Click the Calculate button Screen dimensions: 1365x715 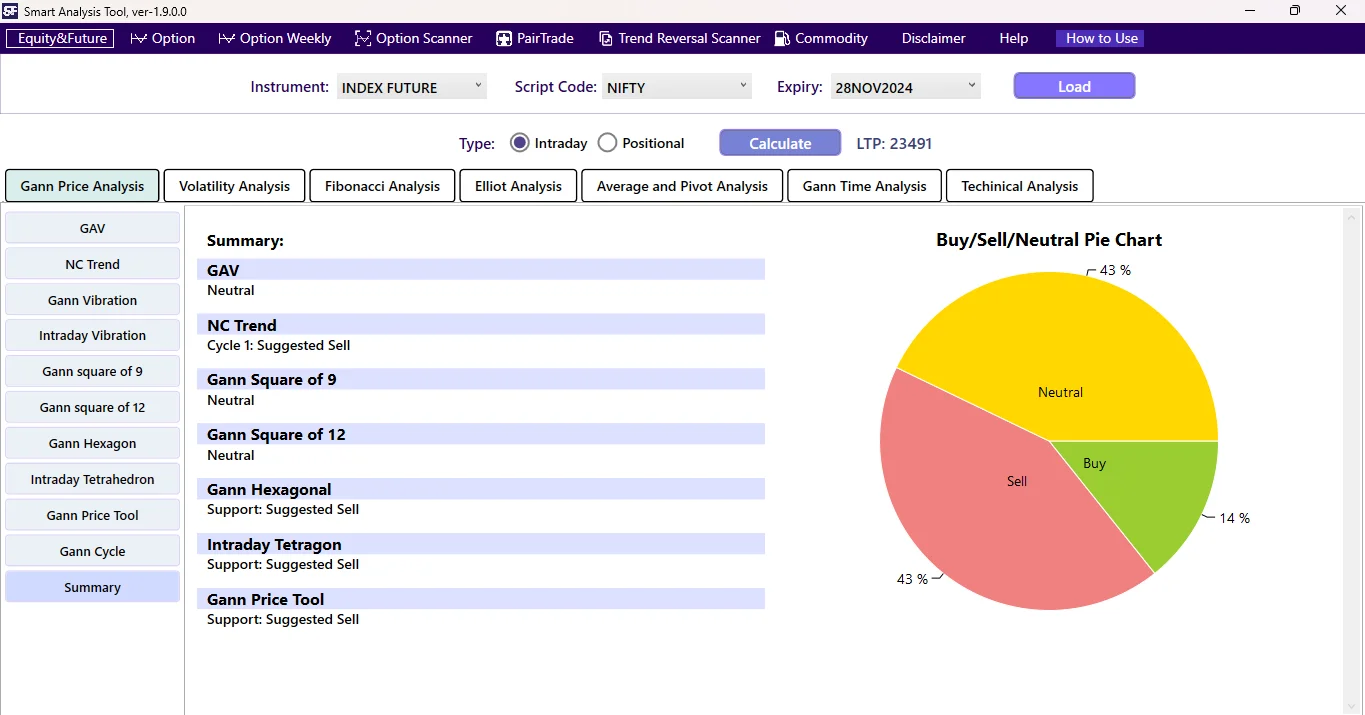(x=779, y=142)
